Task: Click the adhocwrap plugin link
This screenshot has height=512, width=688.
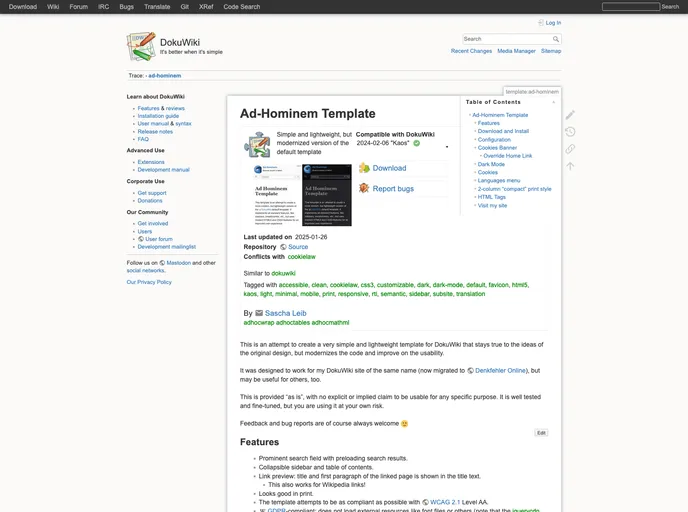Action: [259, 323]
